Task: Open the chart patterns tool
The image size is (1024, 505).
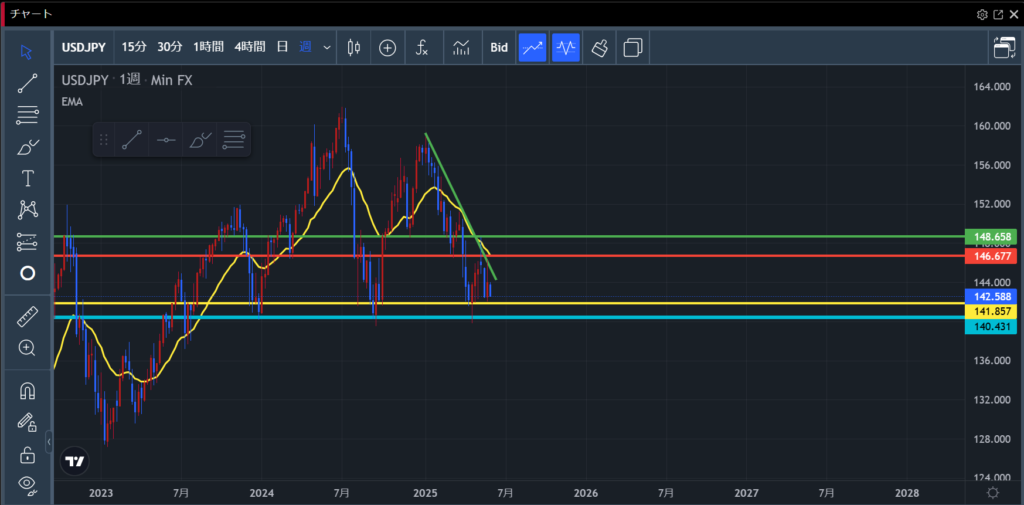Action: pyautogui.click(x=27, y=210)
